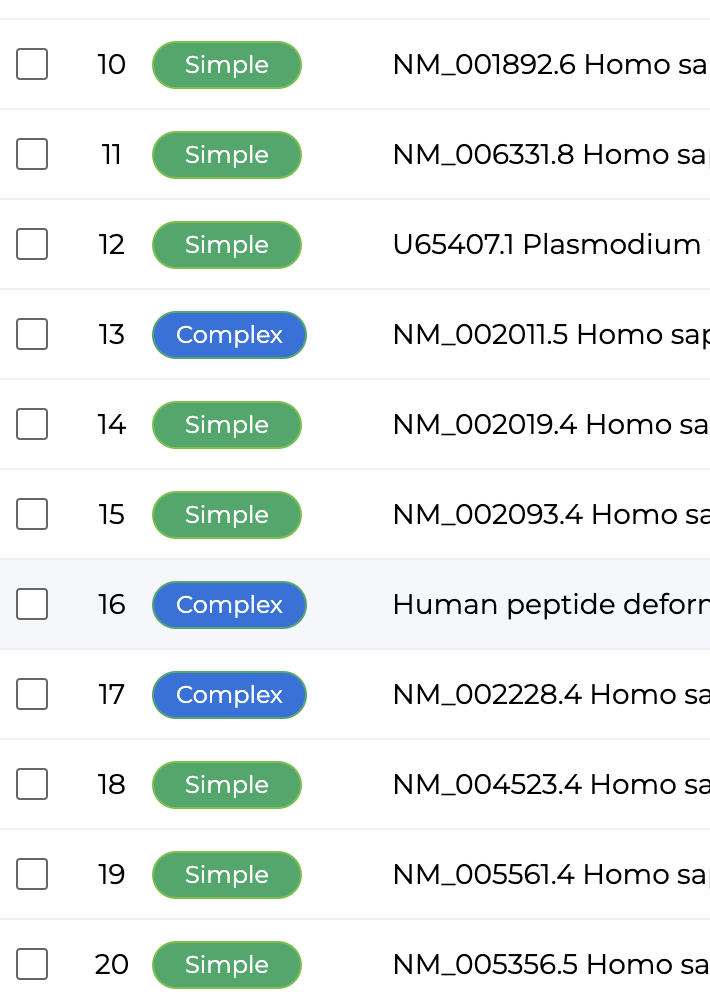This screenshot has width=710, height=1004.
Task: Open the NM_001892.6 Homo sapiens entry
Action: click(551, 65)
